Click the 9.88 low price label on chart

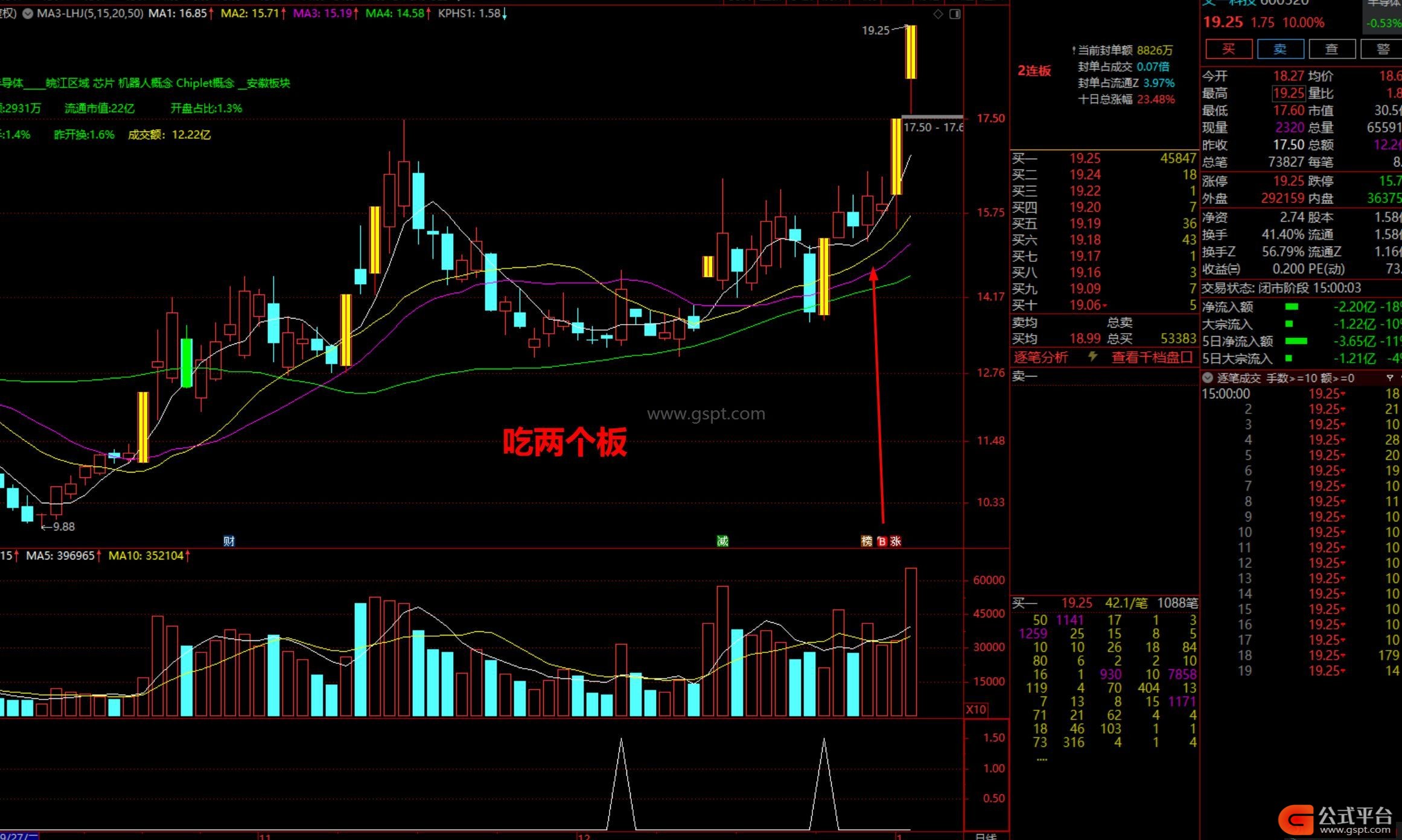[x=63, y=527]
